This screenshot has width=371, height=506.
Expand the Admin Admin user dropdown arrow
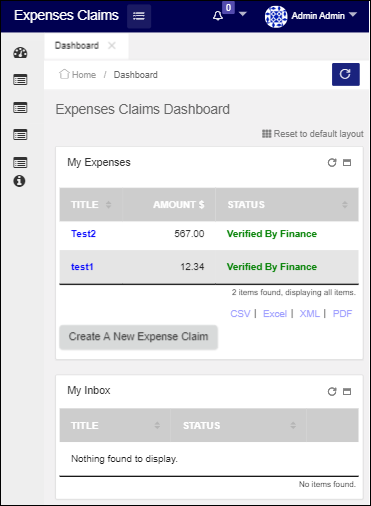click(x=353, y=15)
